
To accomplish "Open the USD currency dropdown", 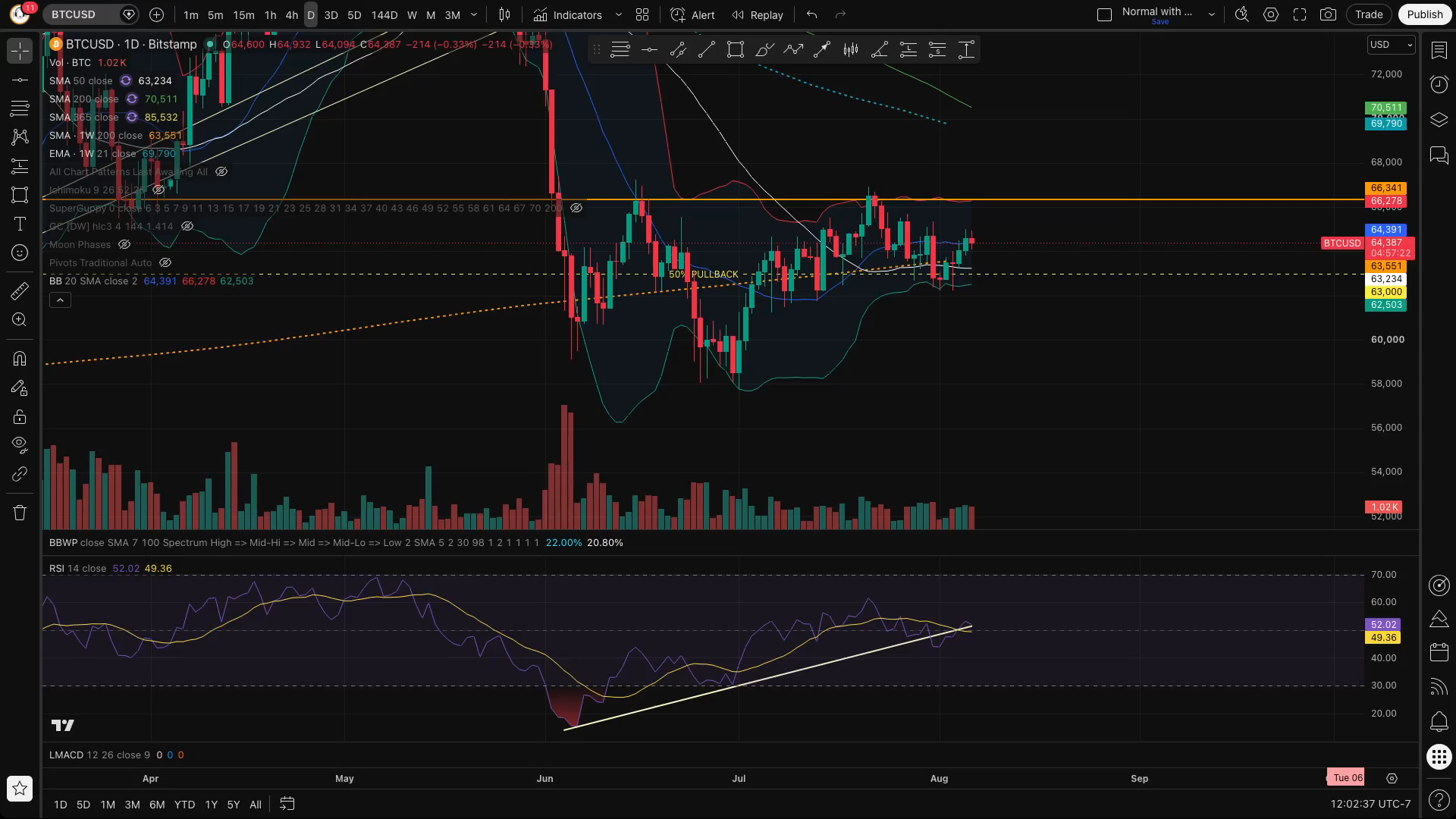I will 1391,45.
